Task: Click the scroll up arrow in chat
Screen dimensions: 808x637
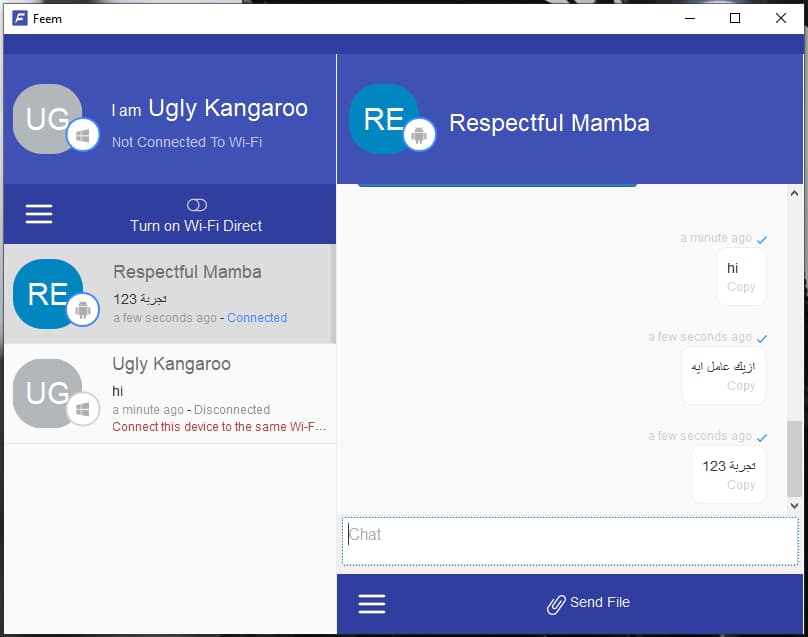Action: 794,193
